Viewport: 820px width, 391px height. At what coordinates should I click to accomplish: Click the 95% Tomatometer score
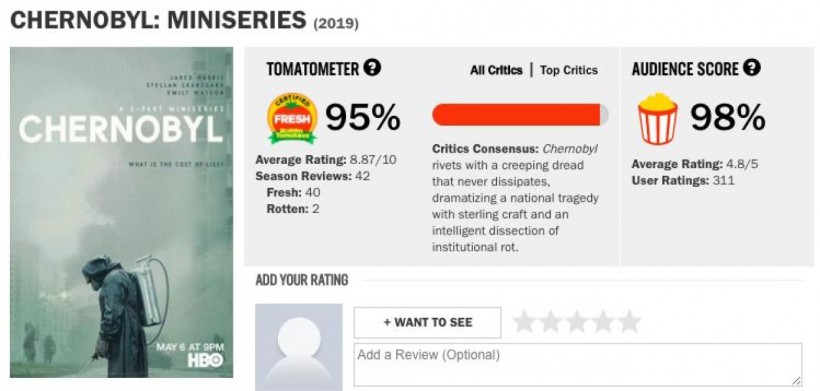tap(363, 118)
